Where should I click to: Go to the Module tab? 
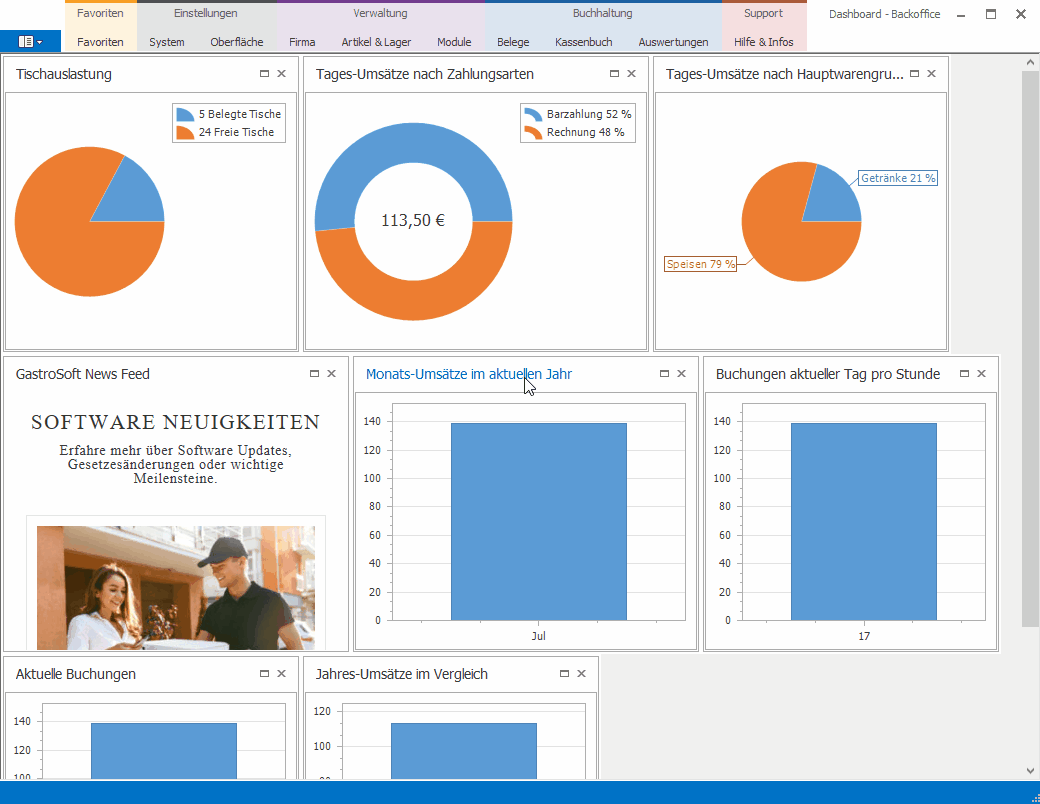(454, 42)
